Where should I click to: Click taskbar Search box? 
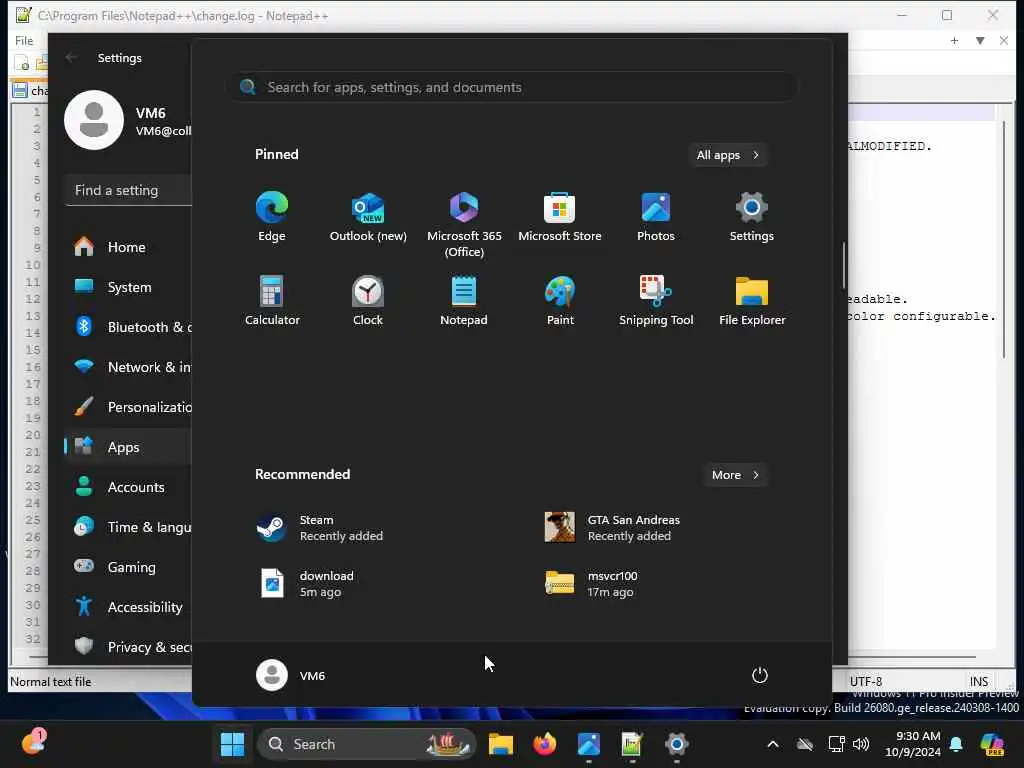(367, 744)
